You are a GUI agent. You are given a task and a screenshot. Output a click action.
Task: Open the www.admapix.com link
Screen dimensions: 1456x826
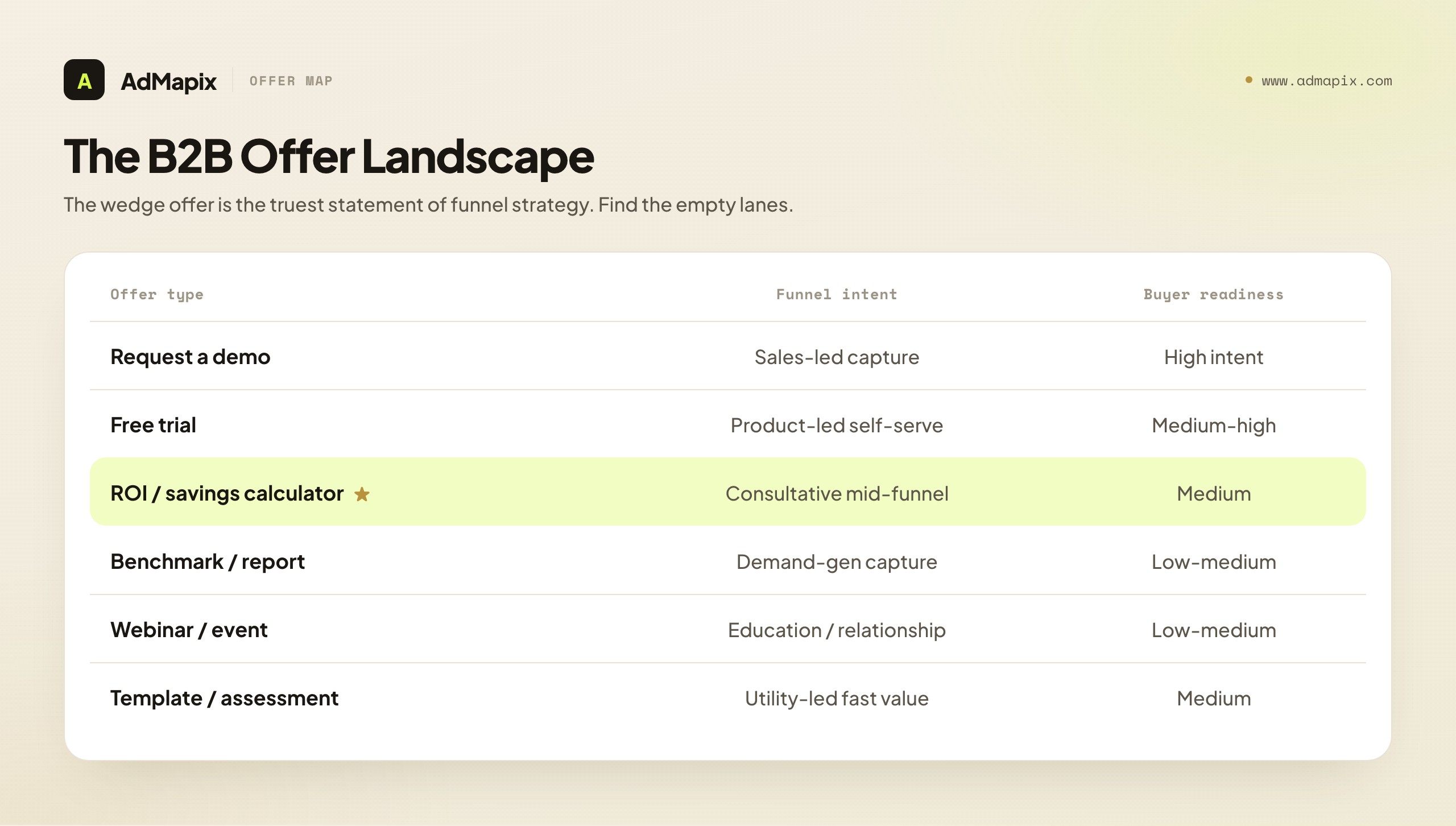[x=1326, y=81]
